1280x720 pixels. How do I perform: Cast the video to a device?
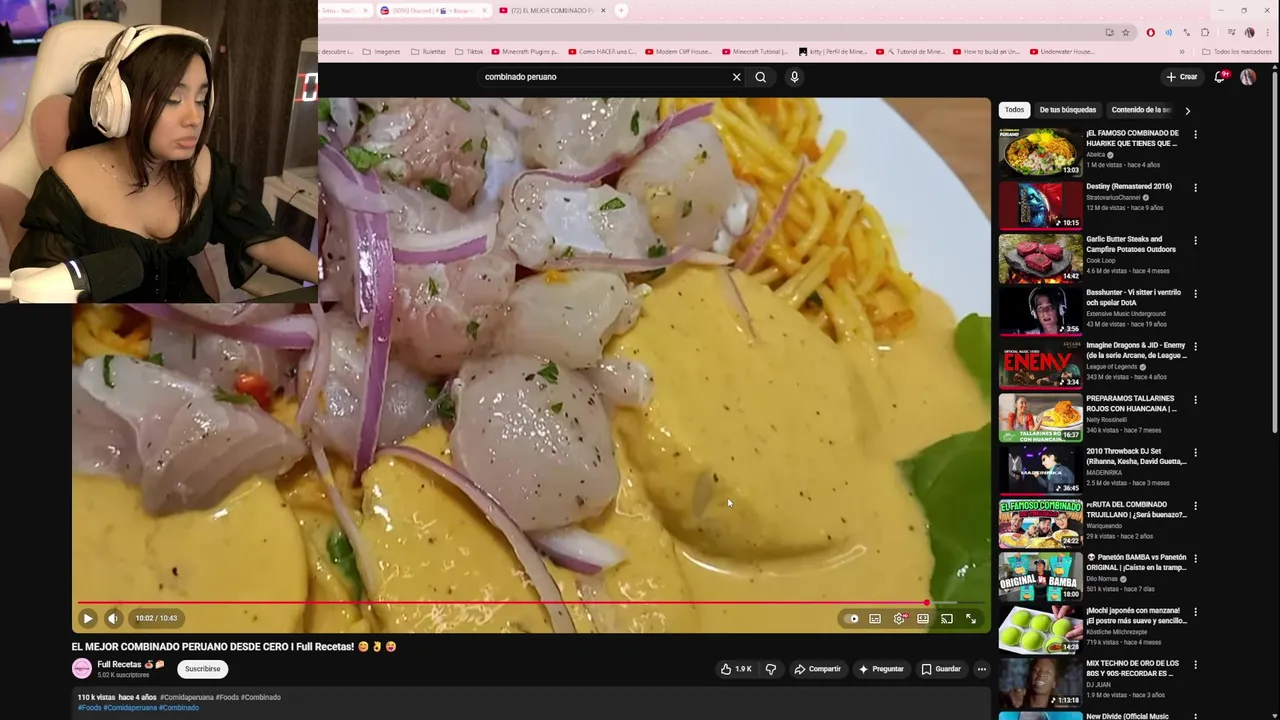pyautogui.click(x=947, y=618)
